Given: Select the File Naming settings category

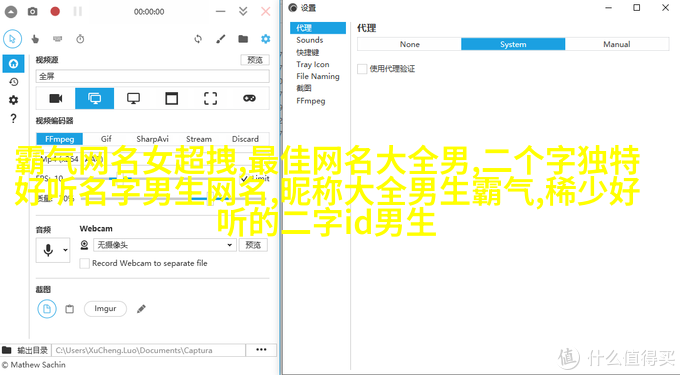Looking at the screenshot, I should point(318,76).
